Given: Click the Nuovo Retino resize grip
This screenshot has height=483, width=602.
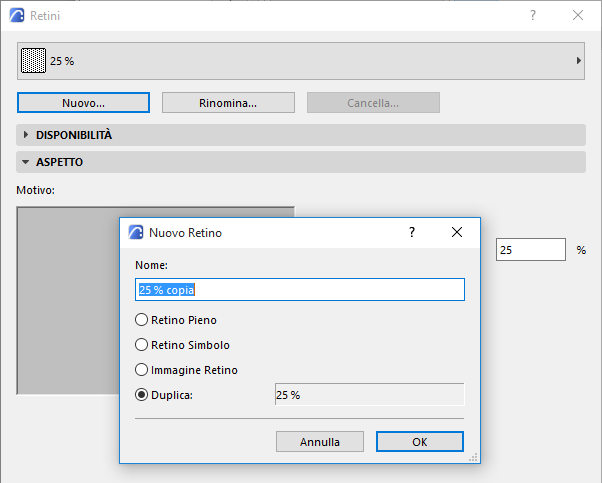Looking at the screenshot, I should 473,457.
